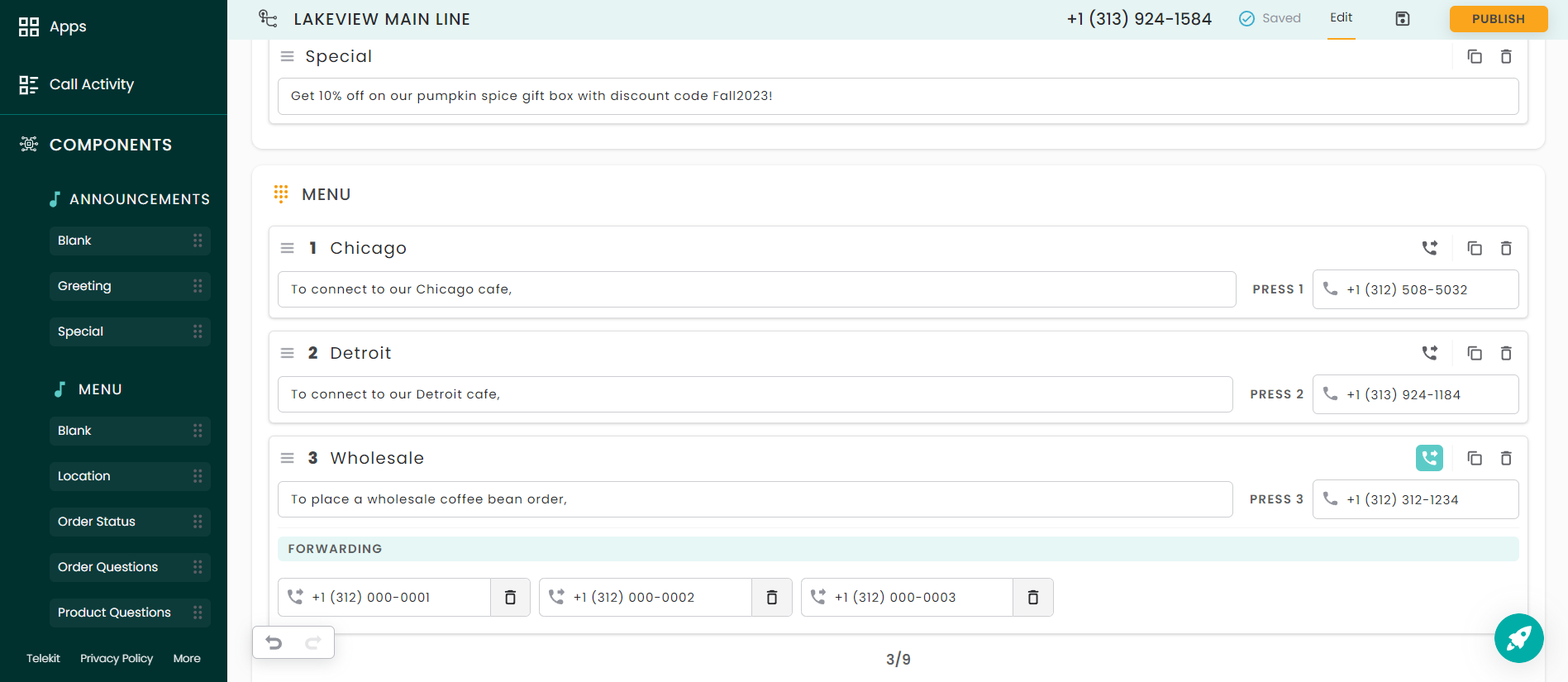Click the Chicago option title
The width and height of the screenshot is (1568, 682).
(x=368, y=248)
